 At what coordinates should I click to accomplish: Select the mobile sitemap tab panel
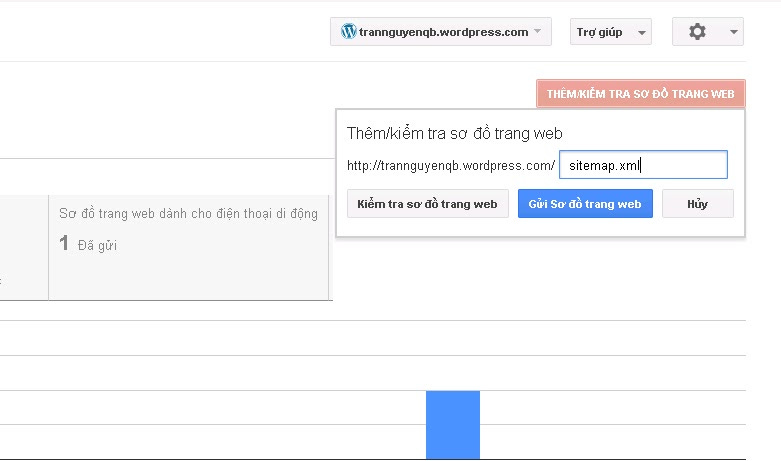(188, 248)
